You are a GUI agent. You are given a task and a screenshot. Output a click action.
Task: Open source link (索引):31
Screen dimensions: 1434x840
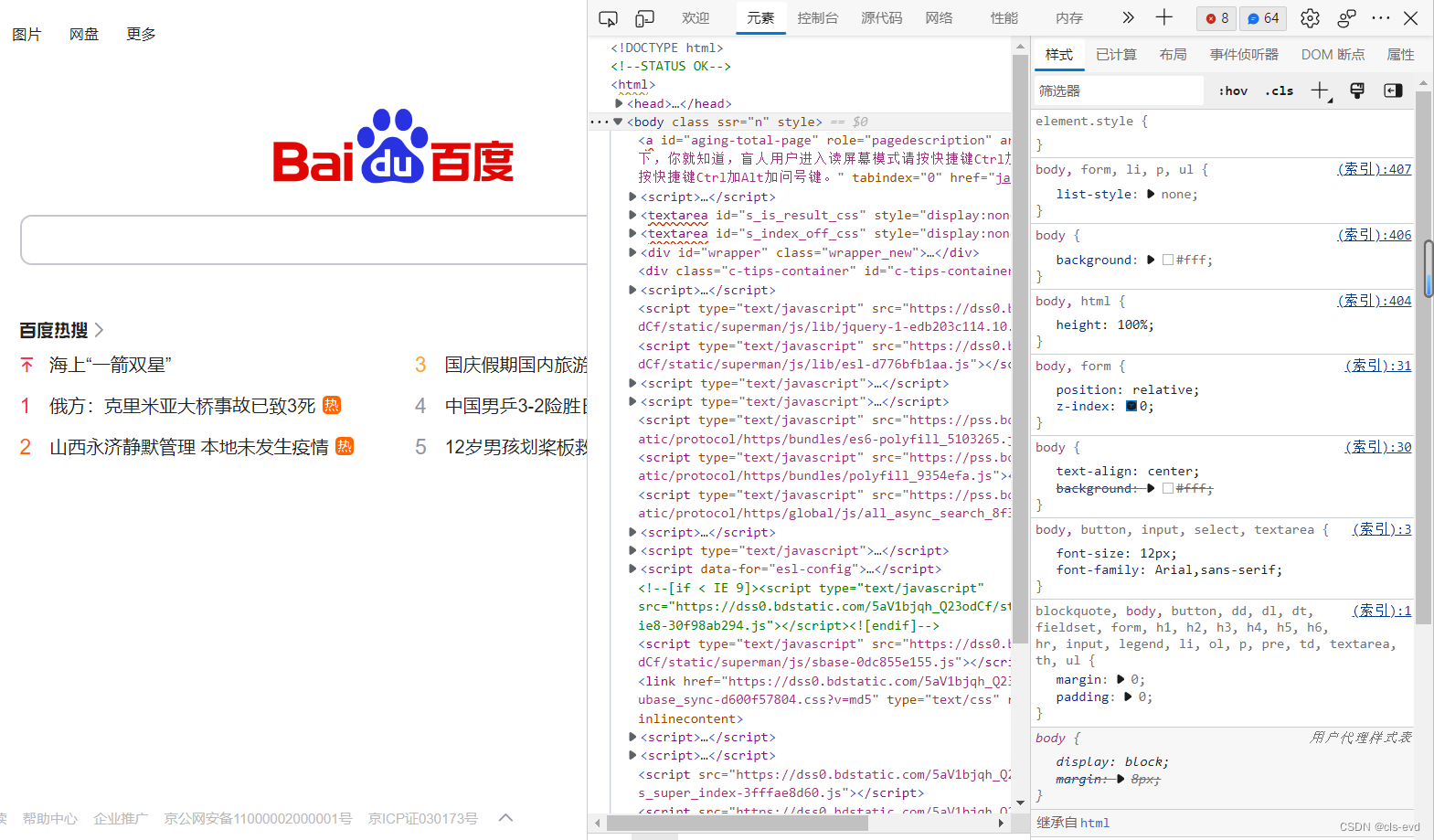[1378, 366]
